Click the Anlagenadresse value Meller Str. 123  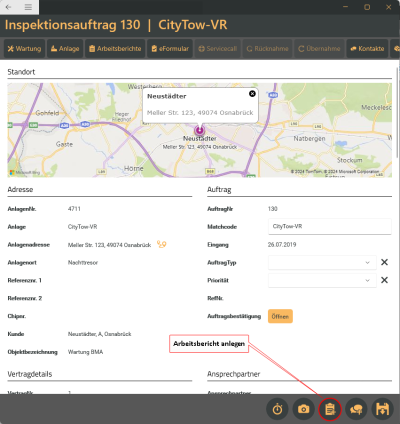(109, 245)
